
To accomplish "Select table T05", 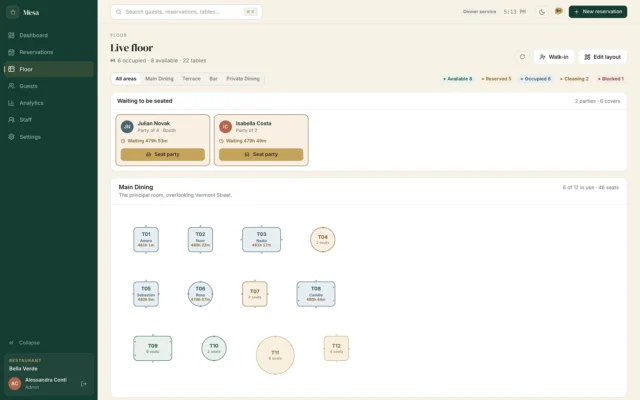I will (146, 294).
